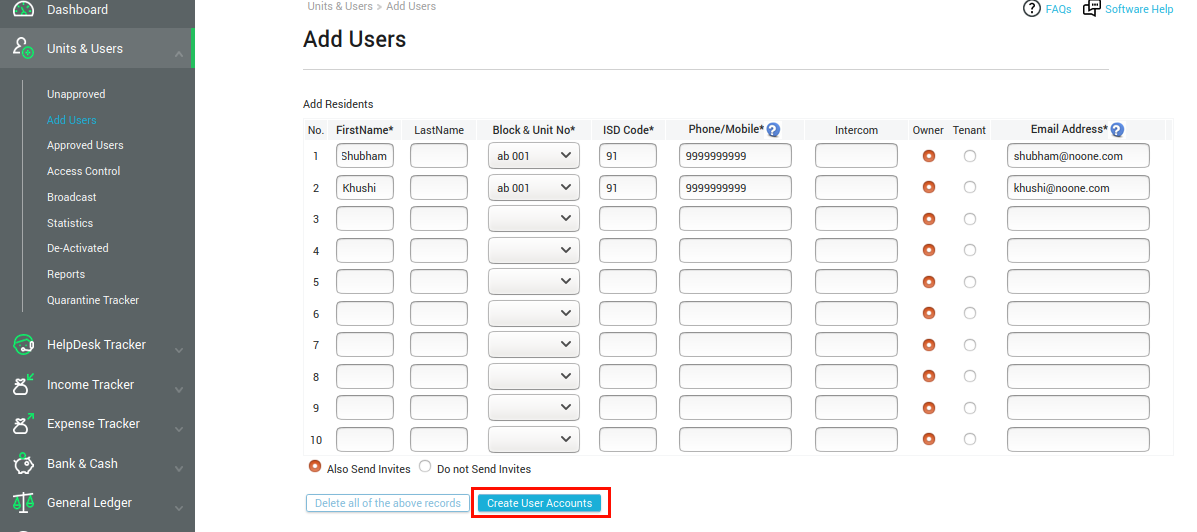Click the Dashboard gauge icon
This screenshot has width=1197, height=532.
(x=24, y=9)
